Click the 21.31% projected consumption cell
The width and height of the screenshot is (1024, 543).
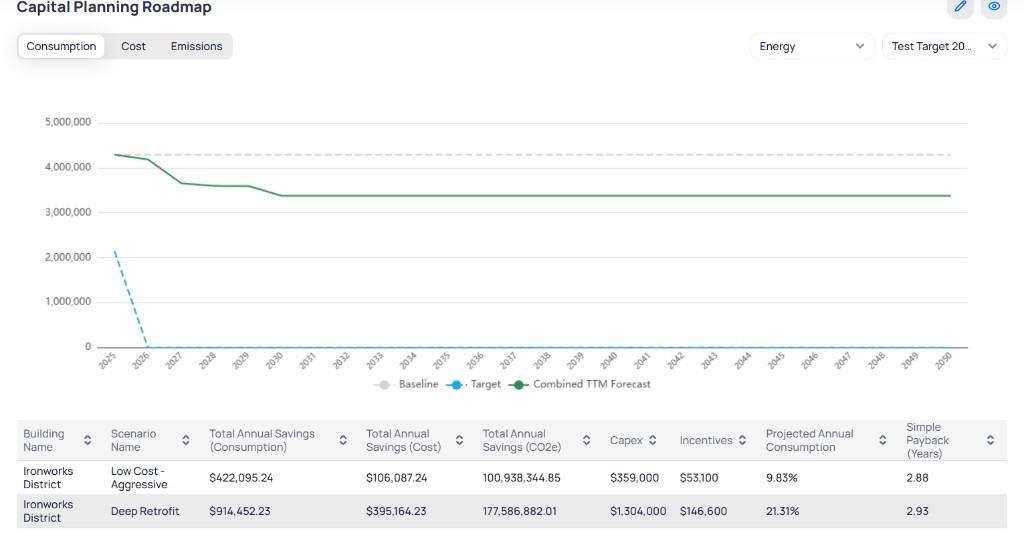click(782, 511)
